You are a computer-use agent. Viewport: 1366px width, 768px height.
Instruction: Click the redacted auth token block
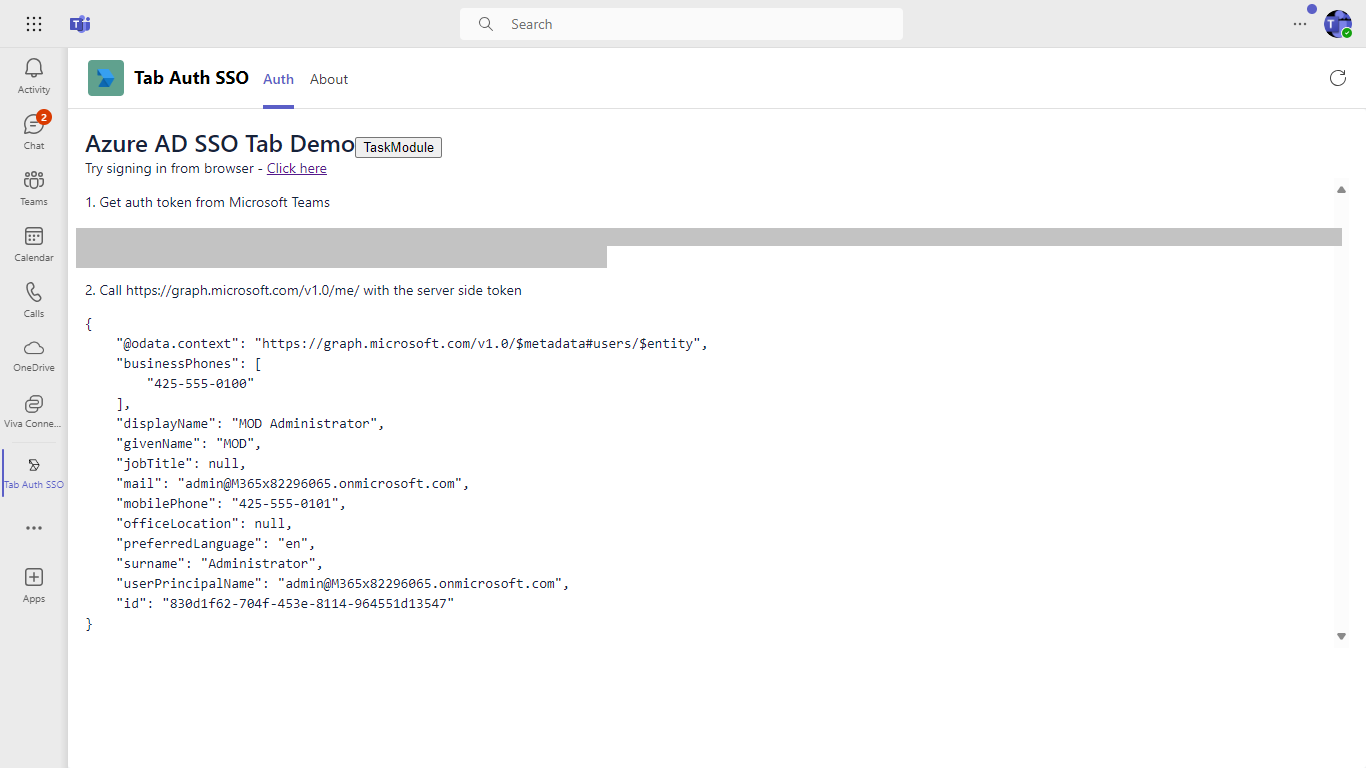click(x=708, y=247)
